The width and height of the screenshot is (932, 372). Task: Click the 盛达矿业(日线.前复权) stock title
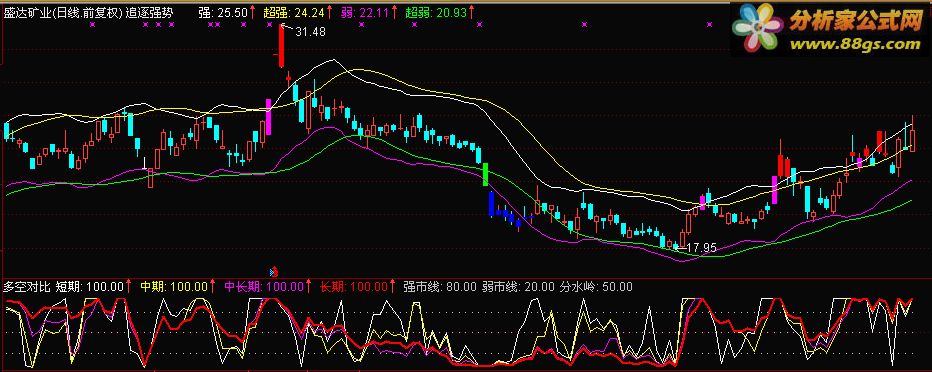point(63,12)
